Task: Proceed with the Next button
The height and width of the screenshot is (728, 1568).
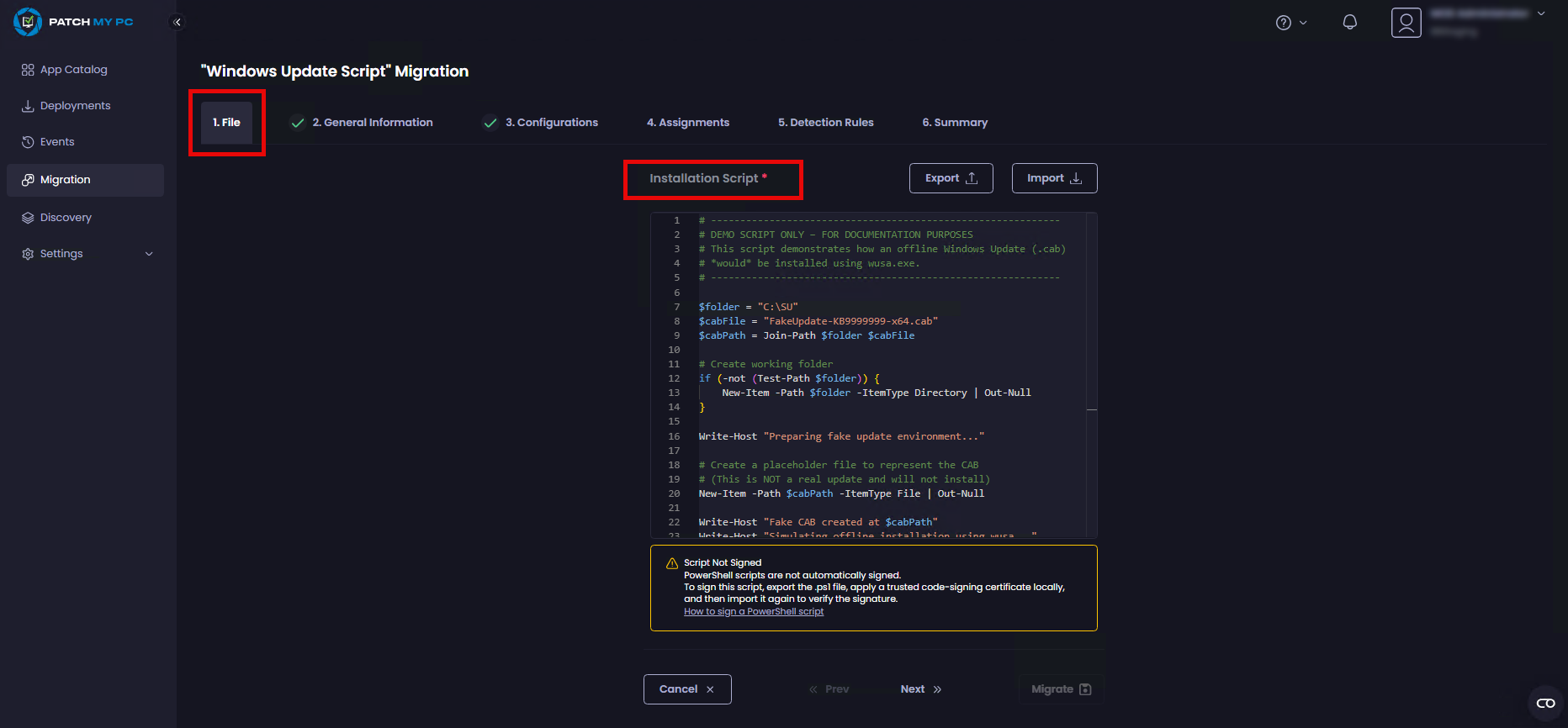Action: pos(921,689)
